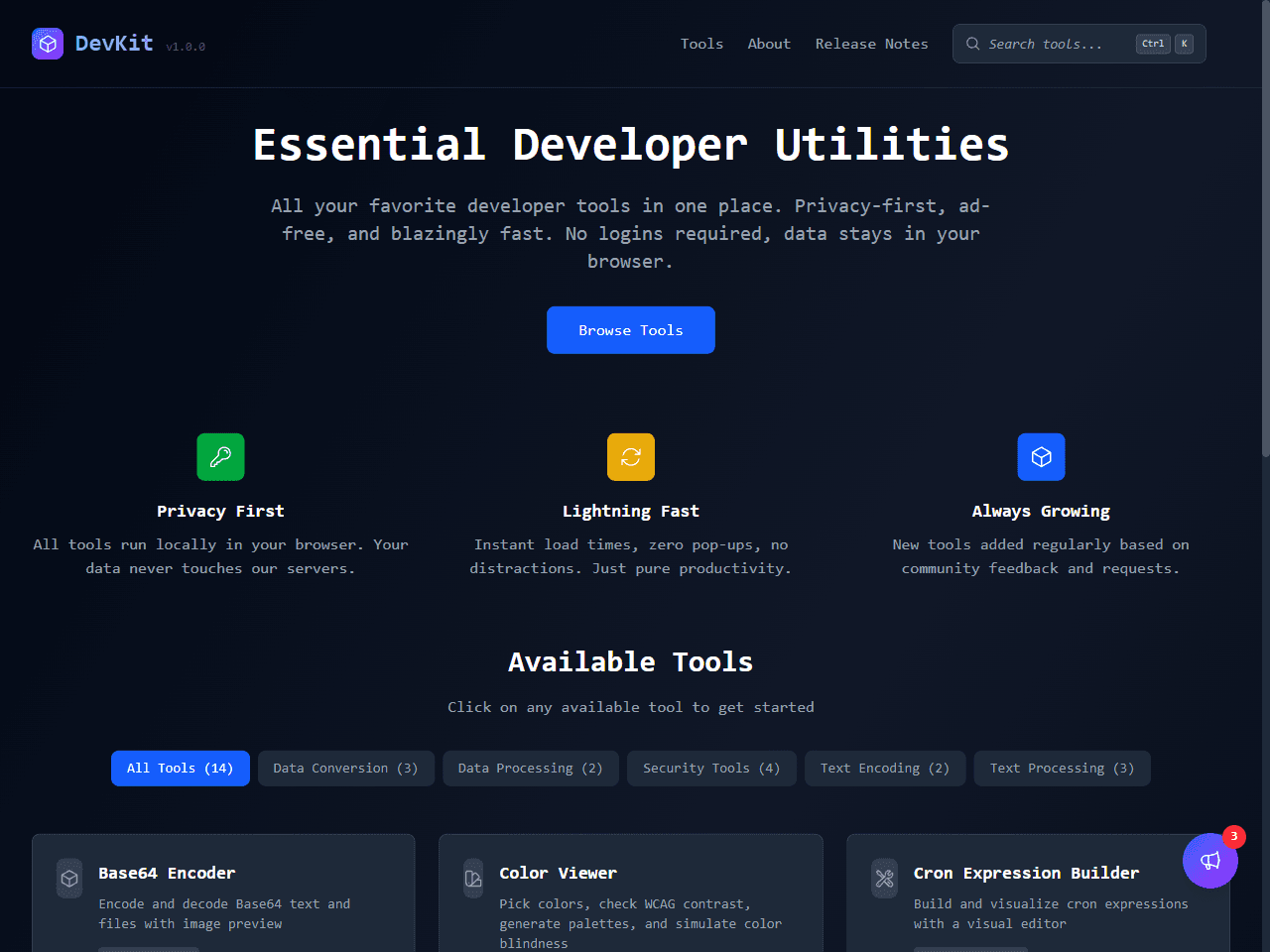Click the DevKit cube logo icon
This screenshot has width=1270, height=952.
point(48,44)
